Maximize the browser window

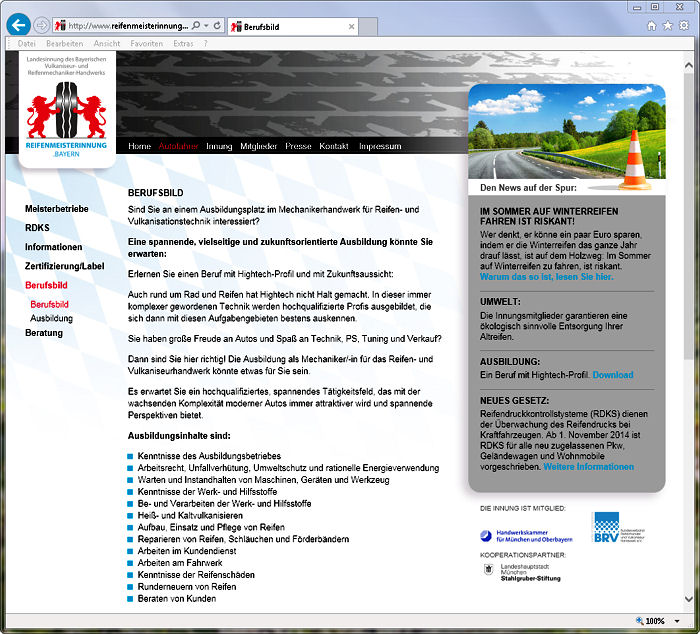(x=655, y=6)
